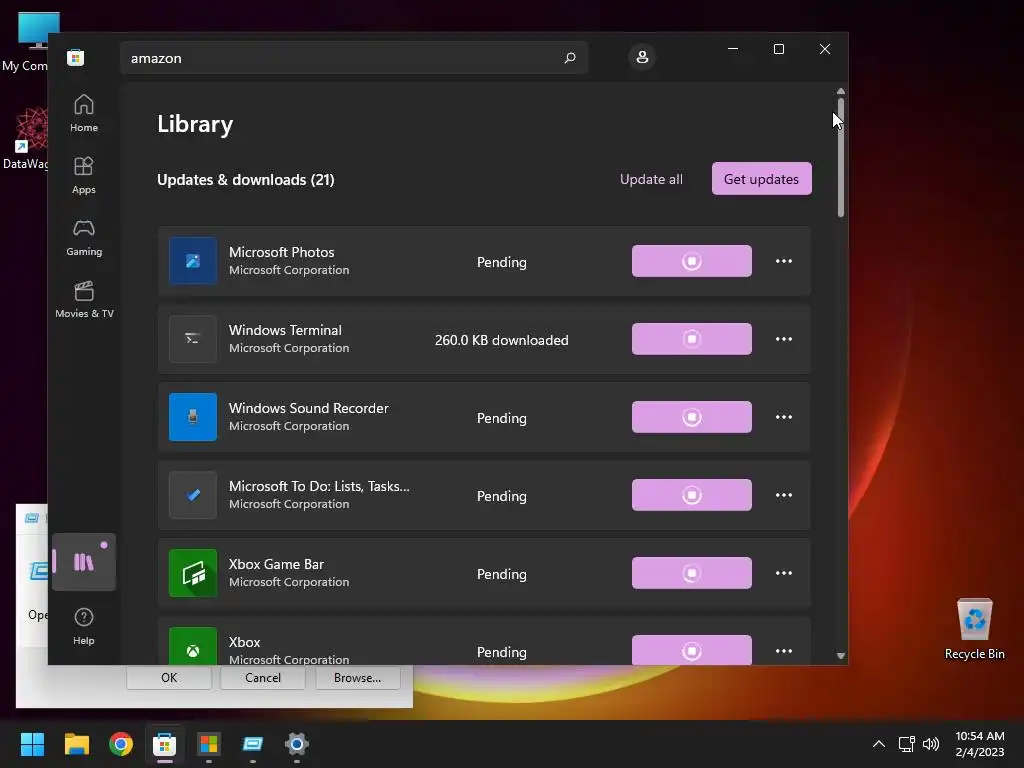
Task: Show hidden system tray icons
Action: (x=879, y=744)
